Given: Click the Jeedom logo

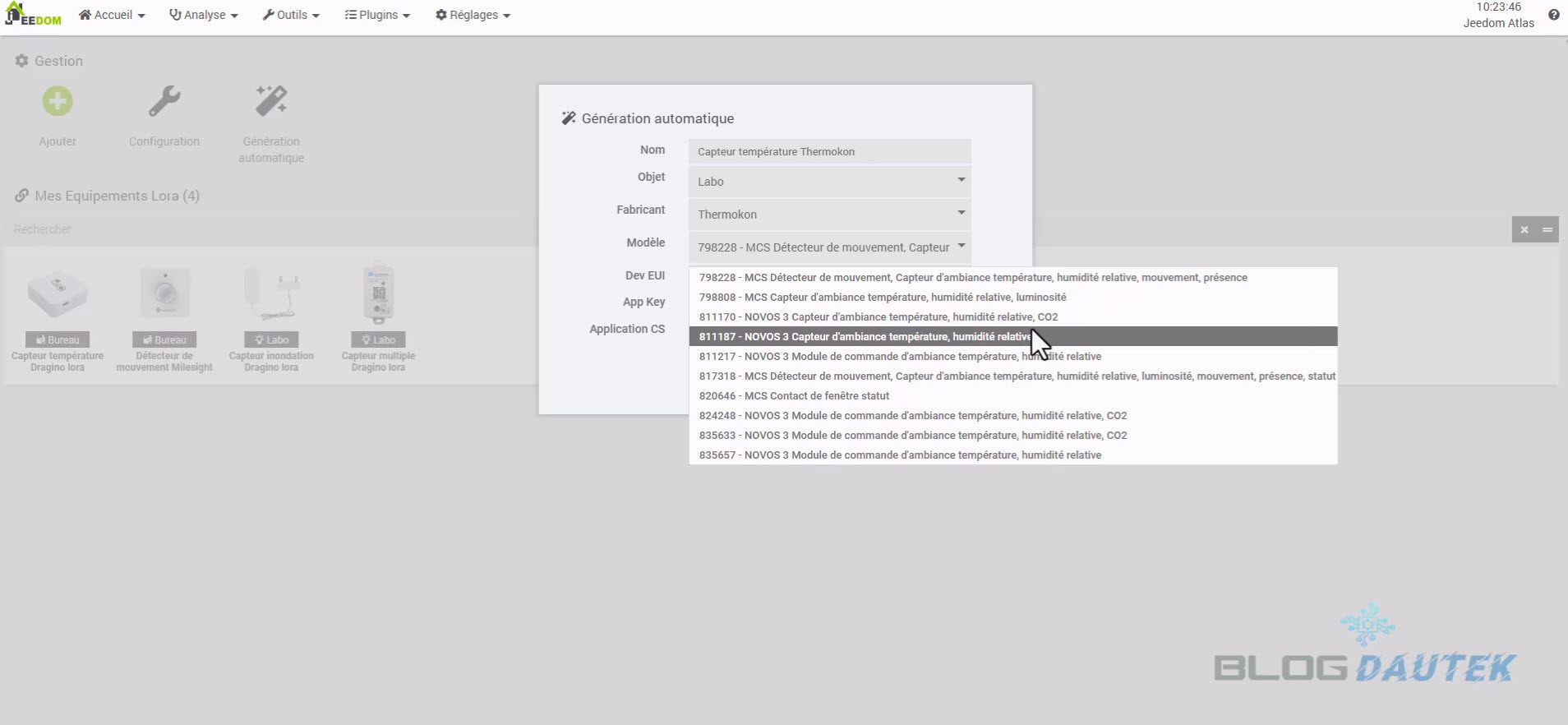Looking at the screenshot, I should pyautogui.click(x=34, y=15).
